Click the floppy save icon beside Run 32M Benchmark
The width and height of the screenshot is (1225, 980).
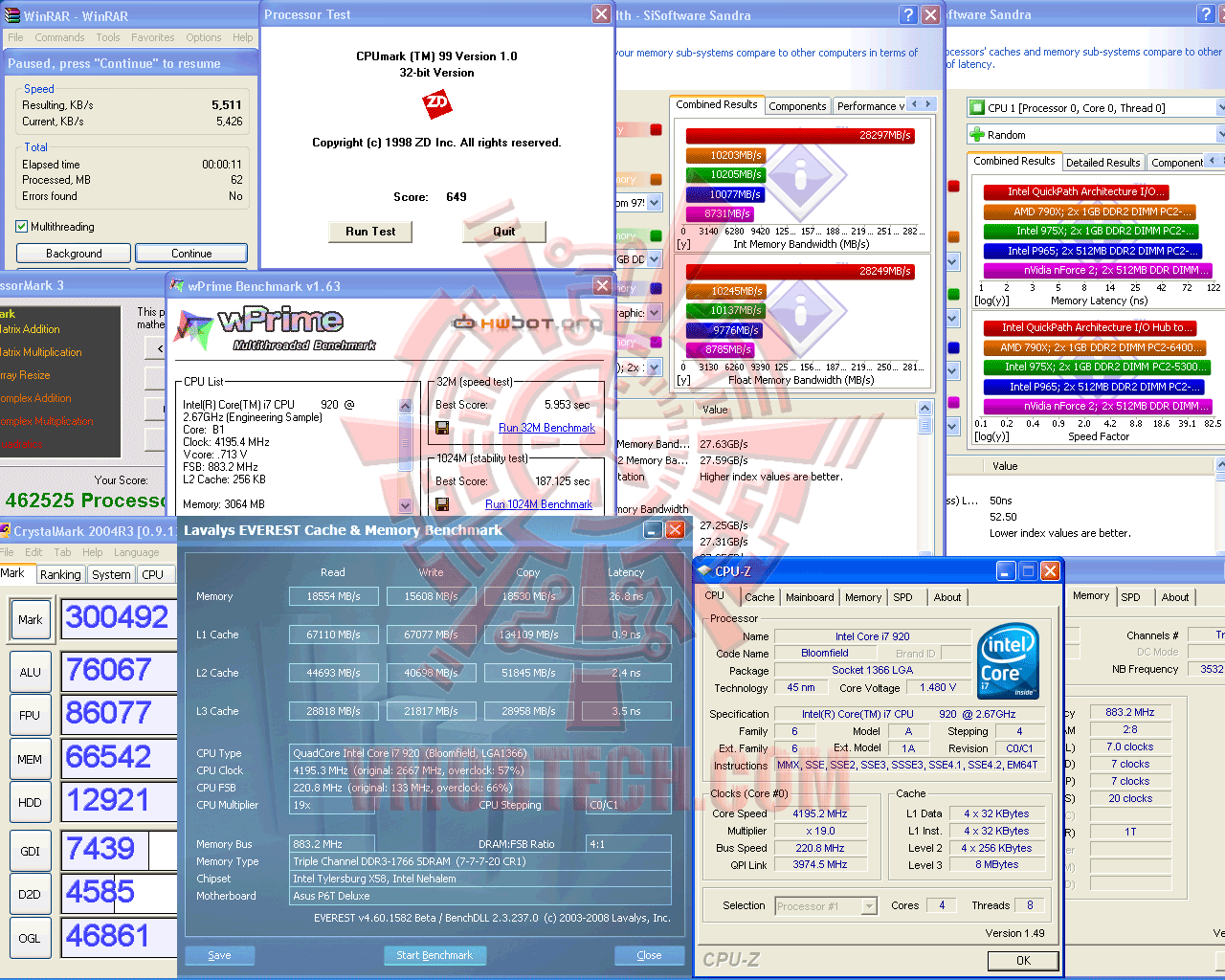click(442, 428)
